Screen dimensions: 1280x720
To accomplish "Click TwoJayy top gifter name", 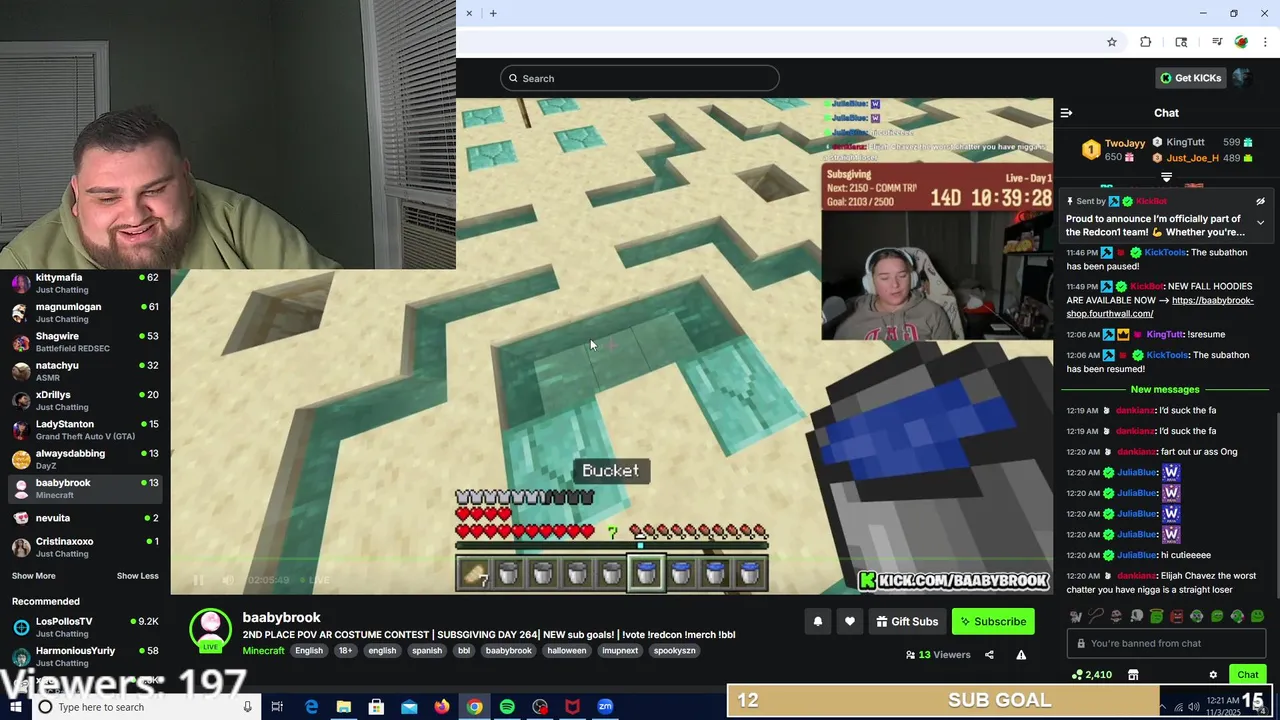I will coord(1125,143).
